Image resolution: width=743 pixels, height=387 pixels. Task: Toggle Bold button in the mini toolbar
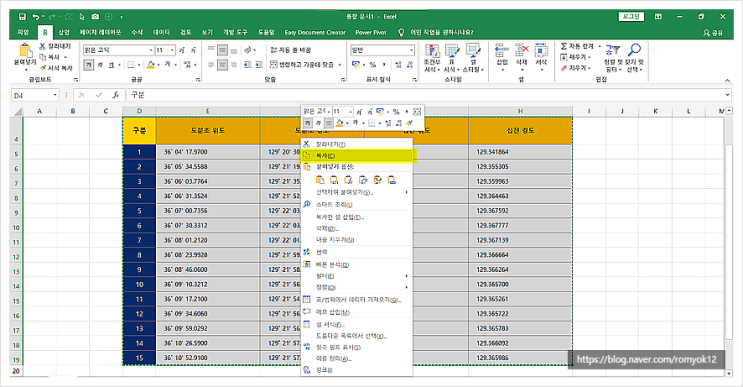point(308,123)
